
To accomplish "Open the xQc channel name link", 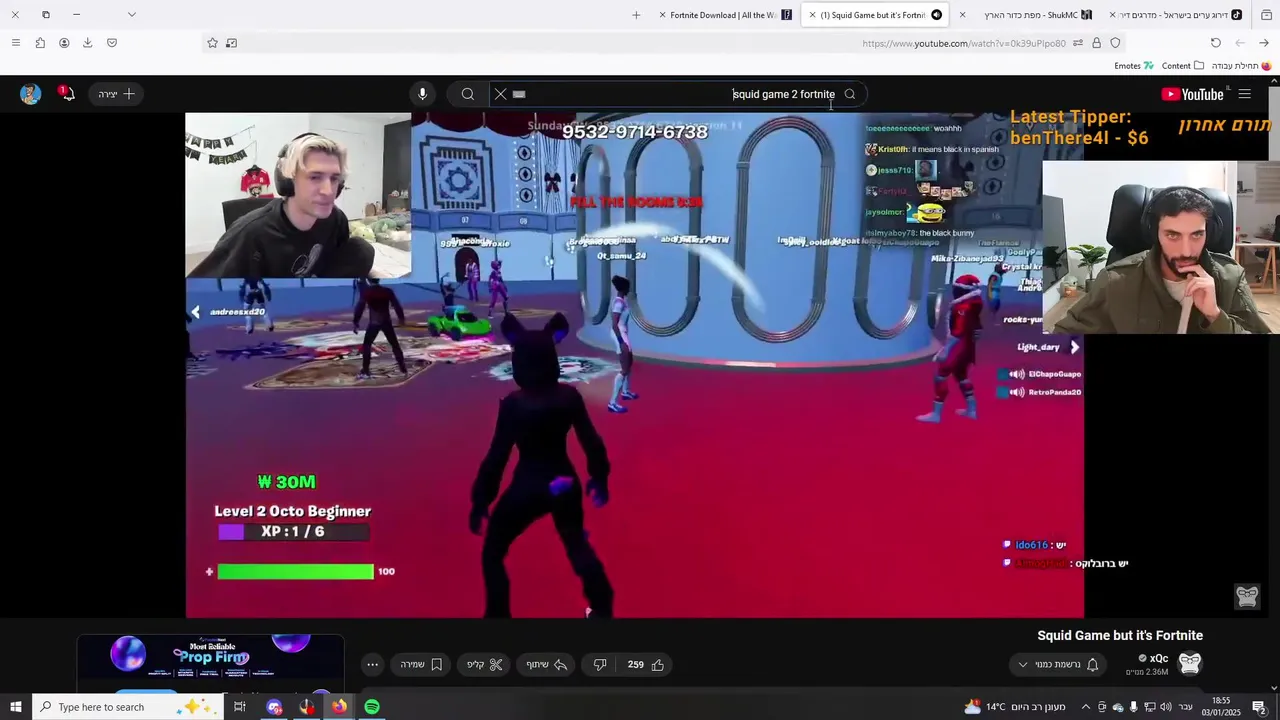I will (x=1159, y=658).
